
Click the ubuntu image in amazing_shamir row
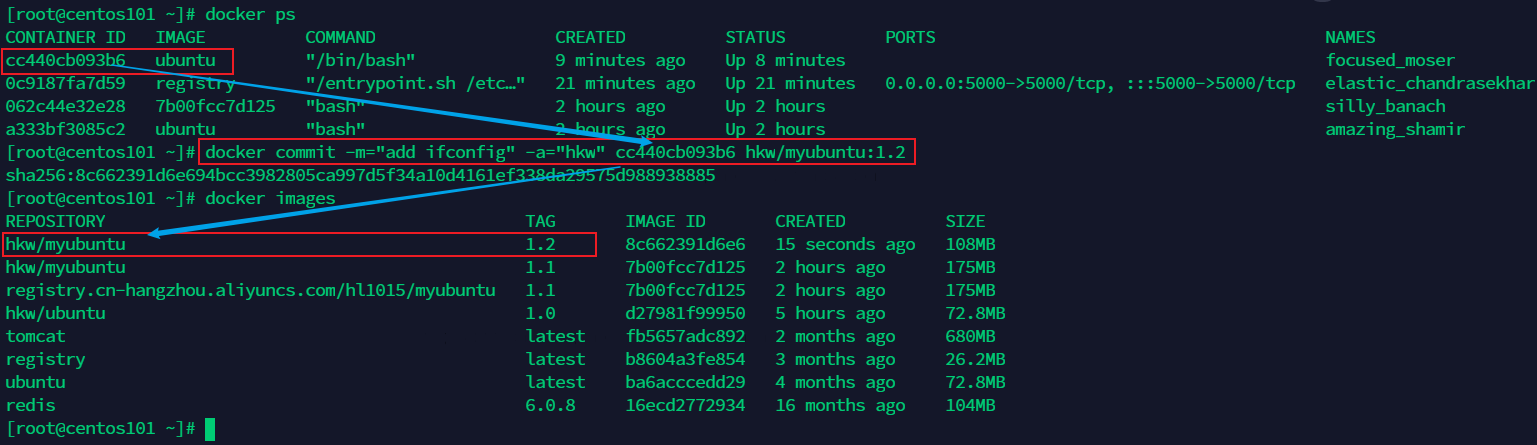(x=185, y=129)
